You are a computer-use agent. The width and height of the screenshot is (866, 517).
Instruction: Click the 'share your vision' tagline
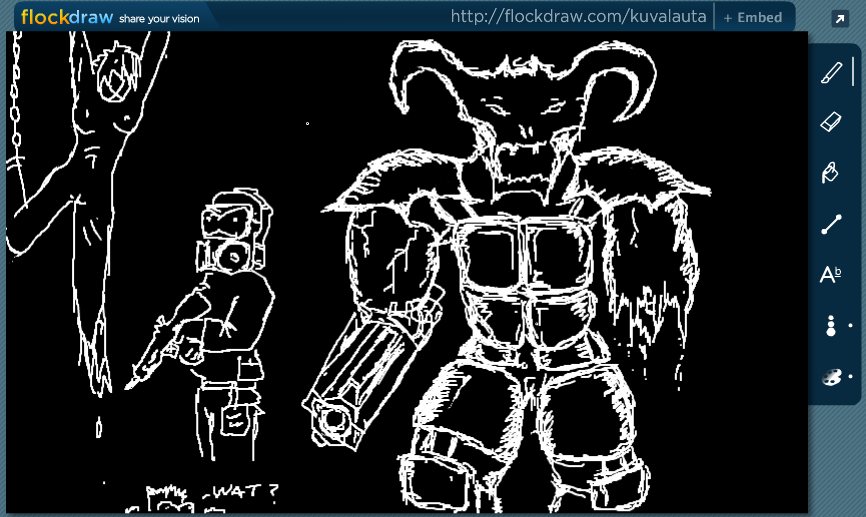point(159,19)
